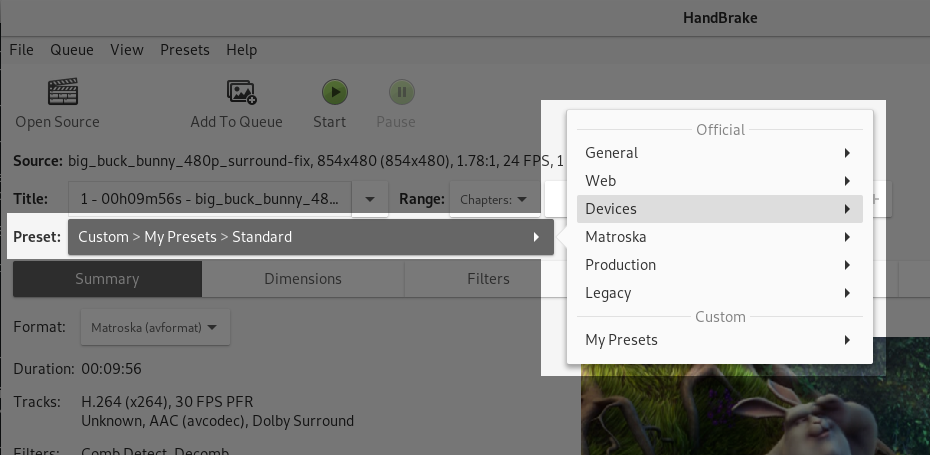930x455 pixels.
Task: Open the Matroska presets submenu
Action: tap(718, 237)
